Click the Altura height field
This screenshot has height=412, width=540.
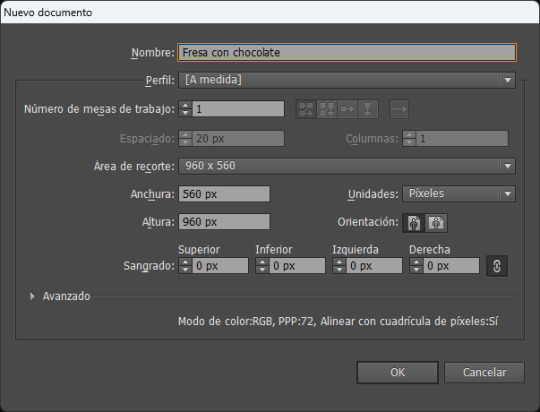tap(224, 222)
